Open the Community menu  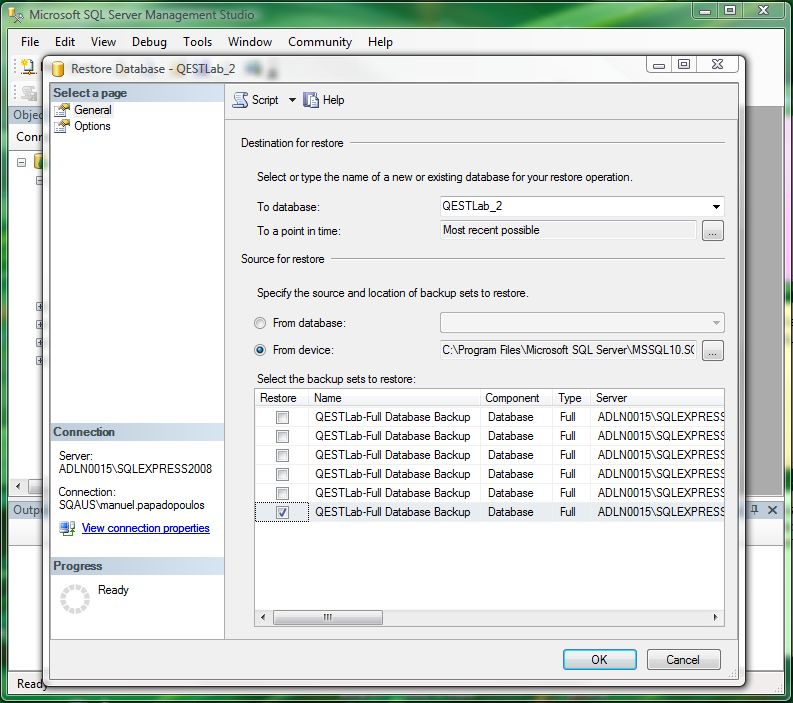[x=319, y=42]
